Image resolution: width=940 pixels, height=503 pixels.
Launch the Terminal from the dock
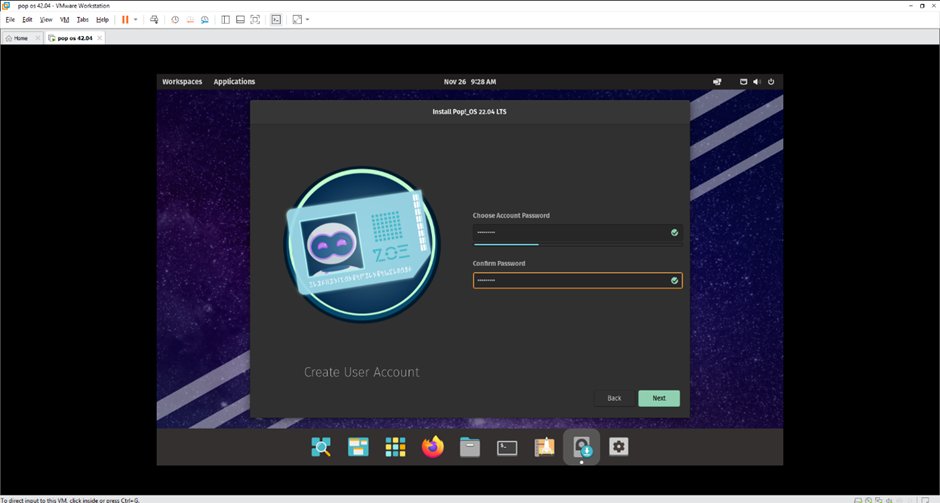(507, 447)
